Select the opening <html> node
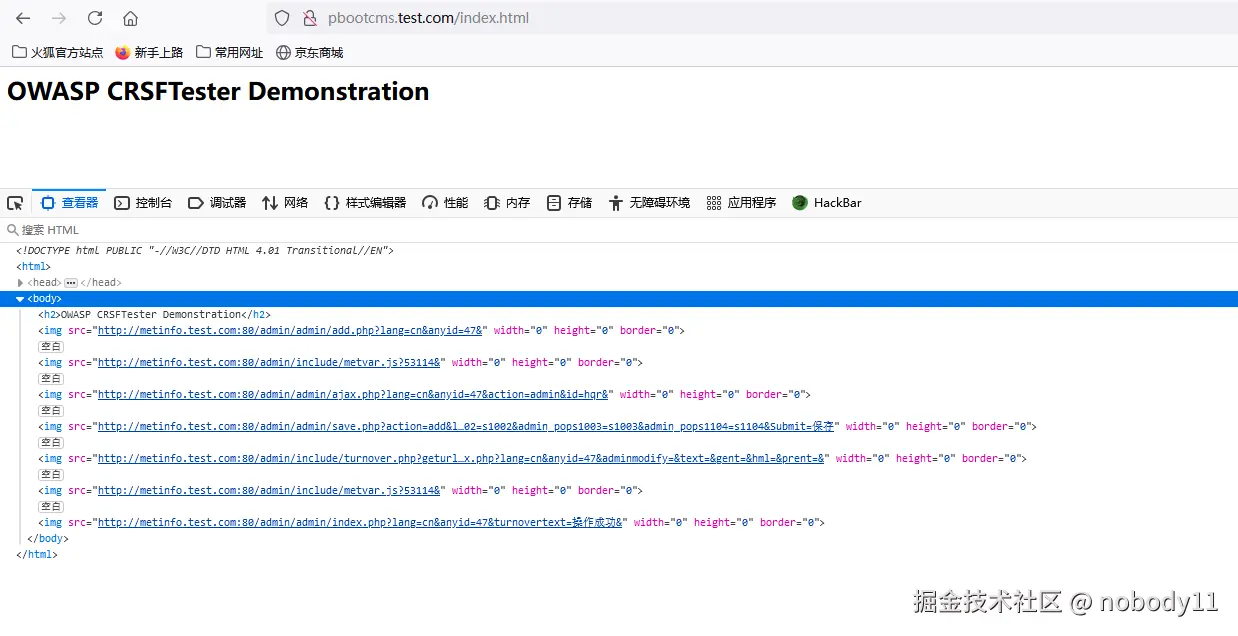 click(33, 267)
